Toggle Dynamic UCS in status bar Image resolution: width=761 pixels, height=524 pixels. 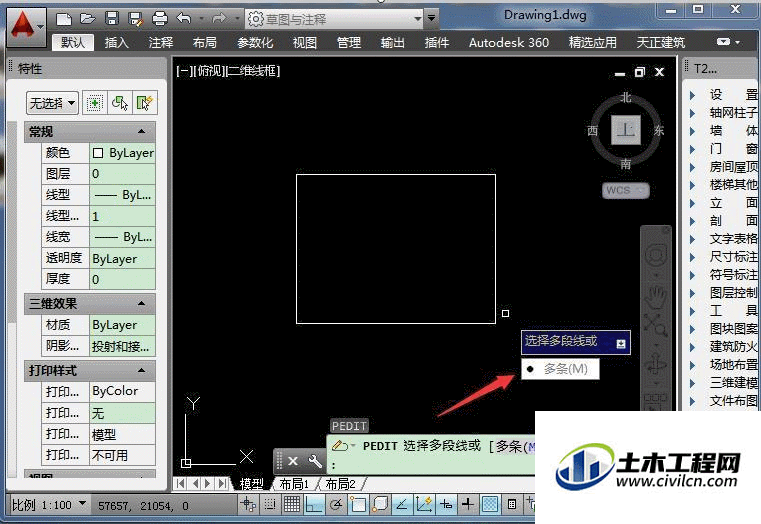click(x=424, y=505)
